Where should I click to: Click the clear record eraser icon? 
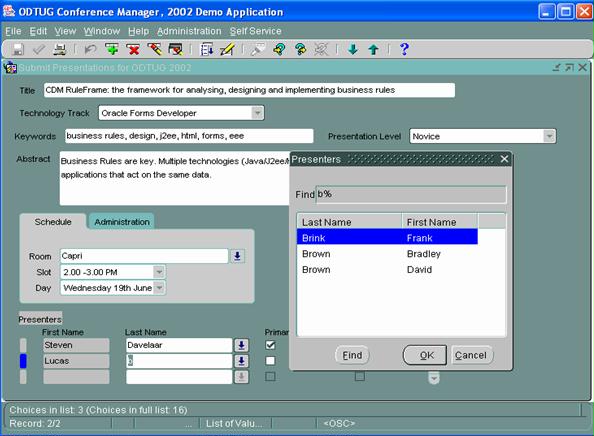coord(154,49)
